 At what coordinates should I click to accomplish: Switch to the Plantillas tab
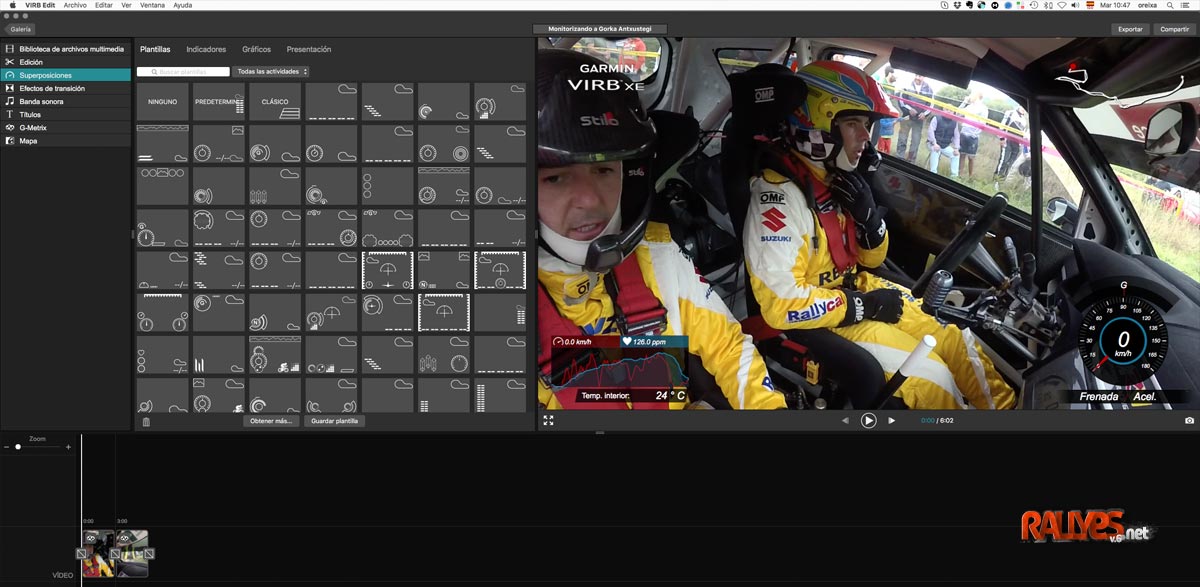point(155,49)
